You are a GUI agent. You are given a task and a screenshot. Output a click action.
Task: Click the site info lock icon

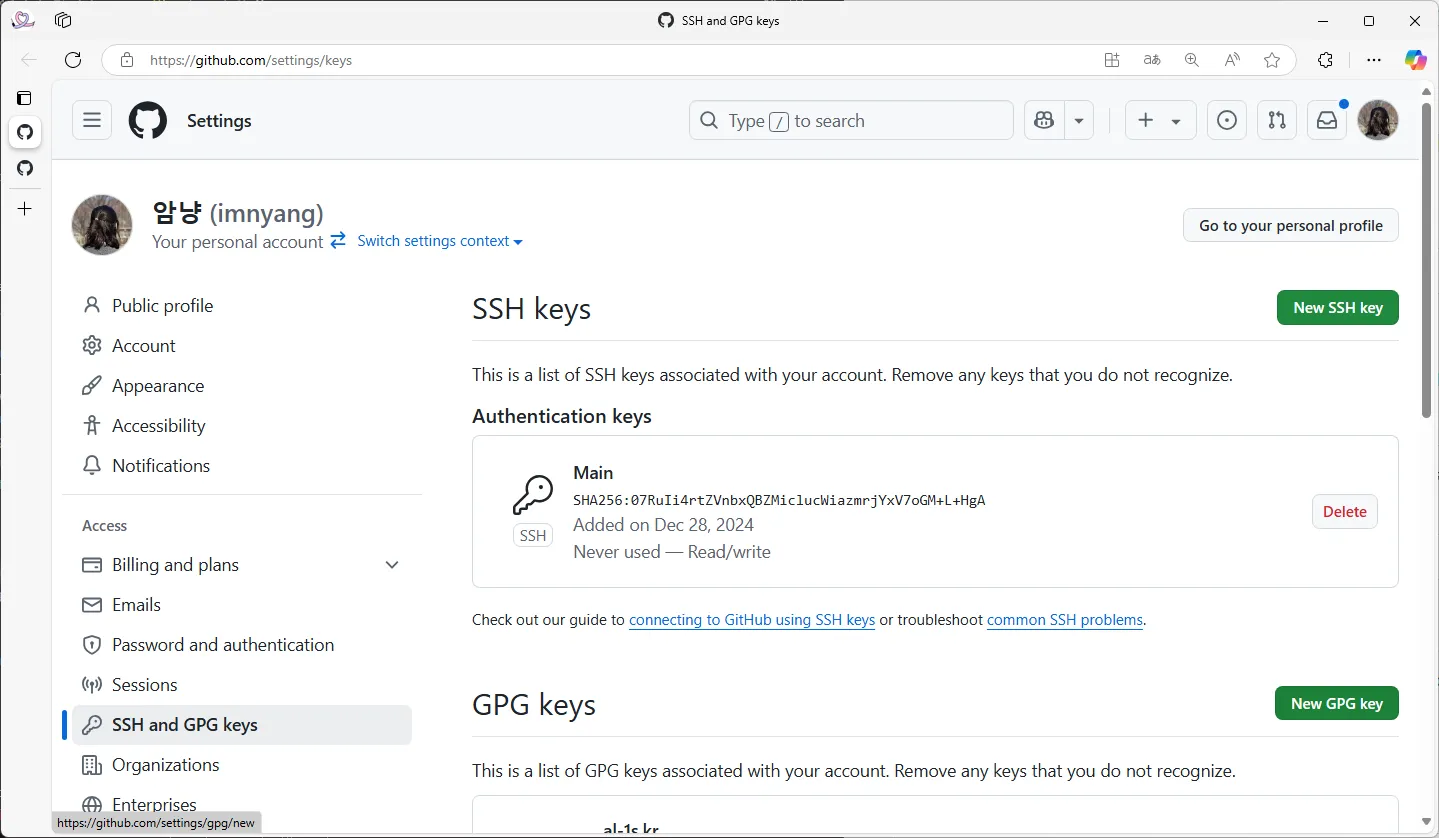click(126, 60)
